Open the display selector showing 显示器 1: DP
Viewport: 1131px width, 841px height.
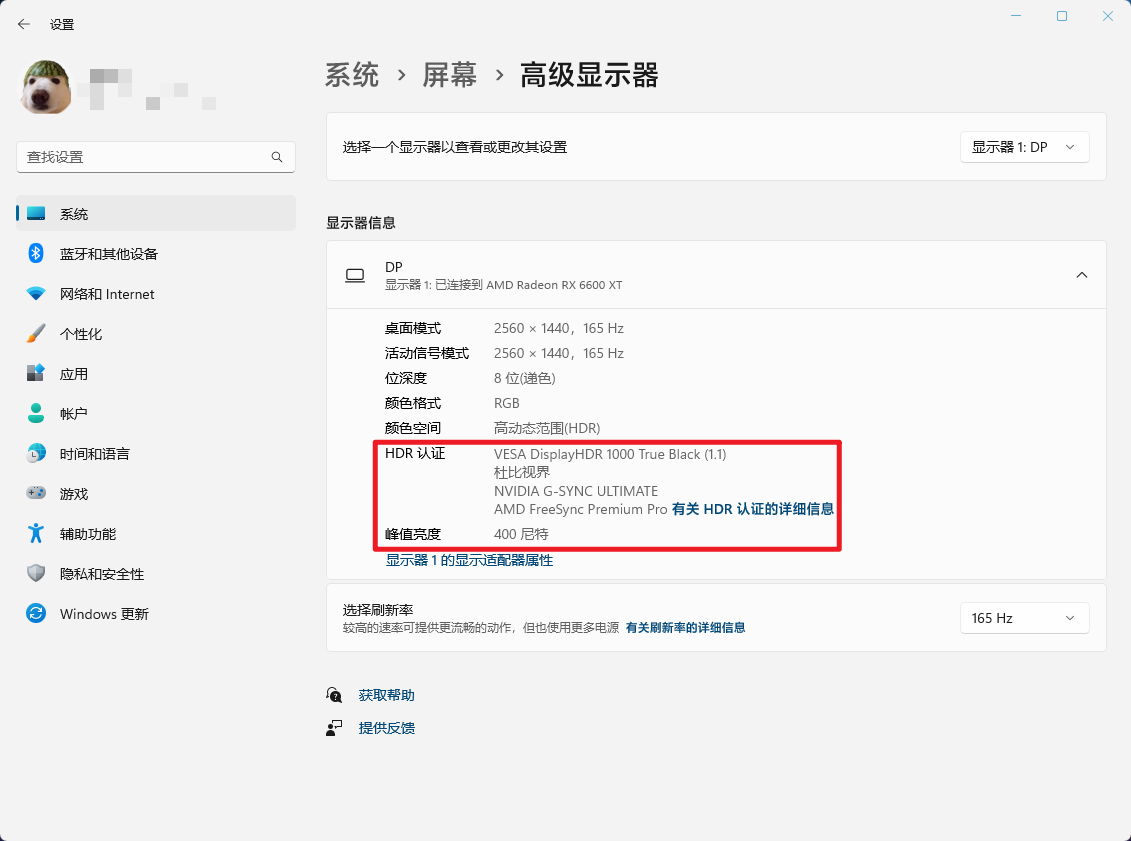coord(1024,146)
